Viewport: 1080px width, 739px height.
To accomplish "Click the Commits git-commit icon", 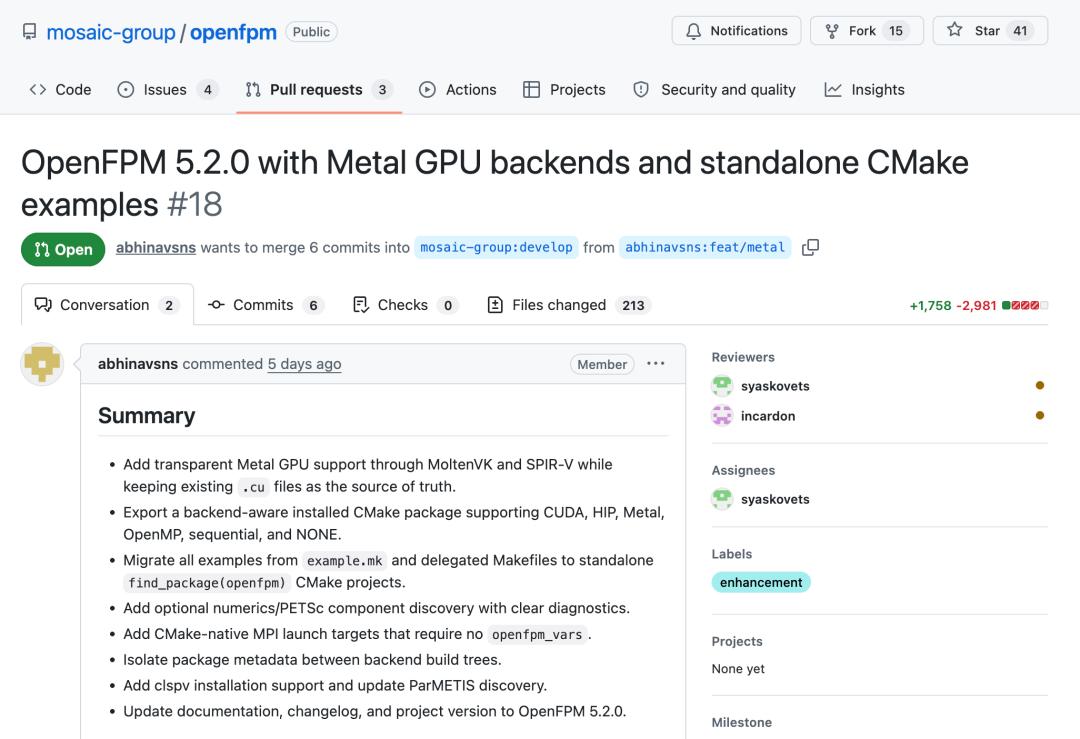I will click(216, 304).
